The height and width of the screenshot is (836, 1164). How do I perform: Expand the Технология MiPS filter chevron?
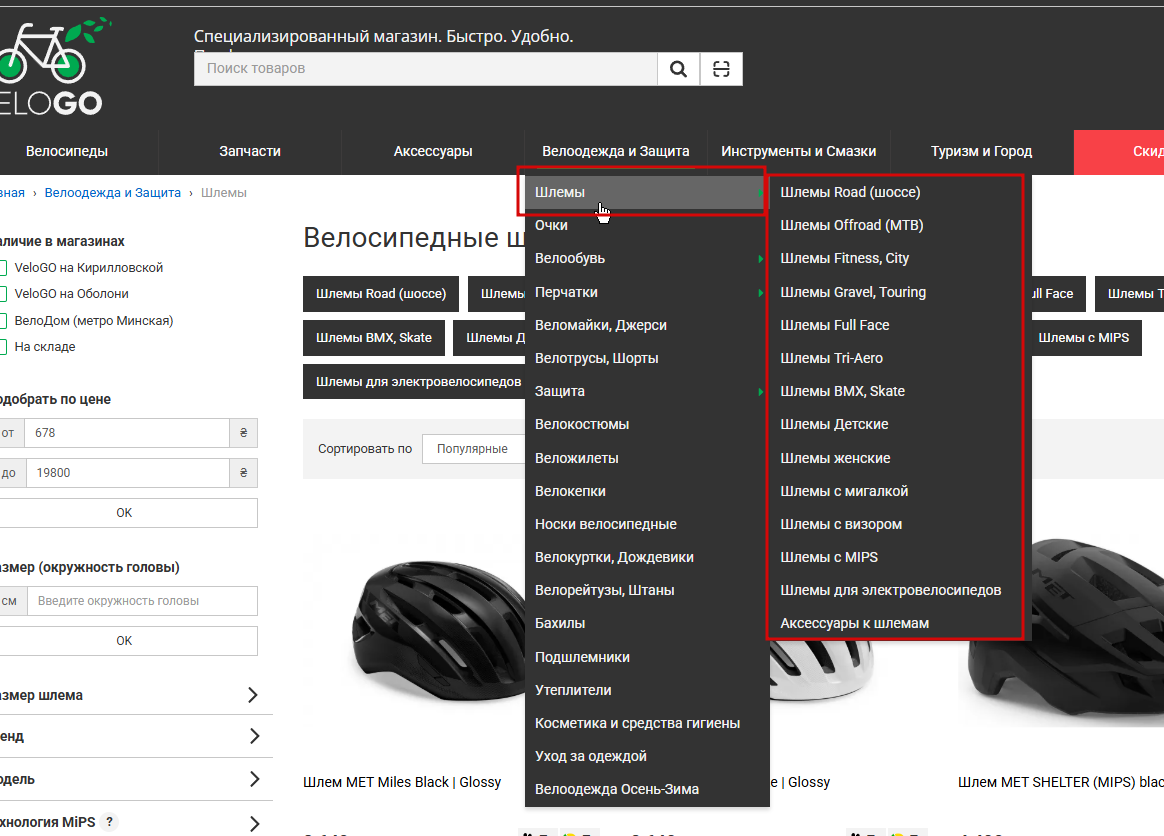tap(254, 823)
